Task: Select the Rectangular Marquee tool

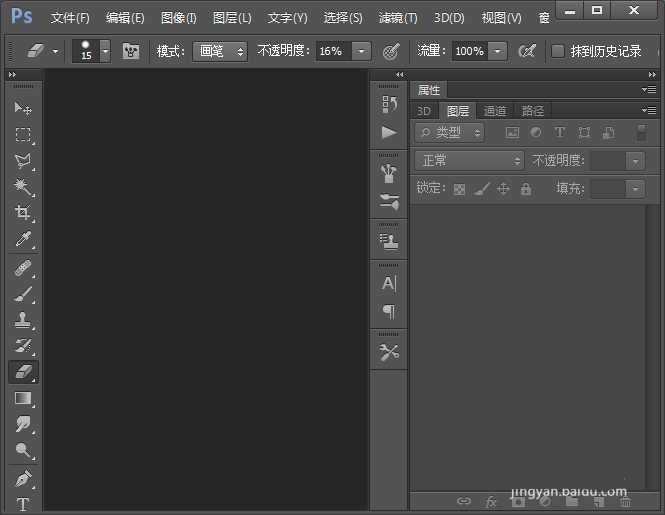Action: click(23, 134)
